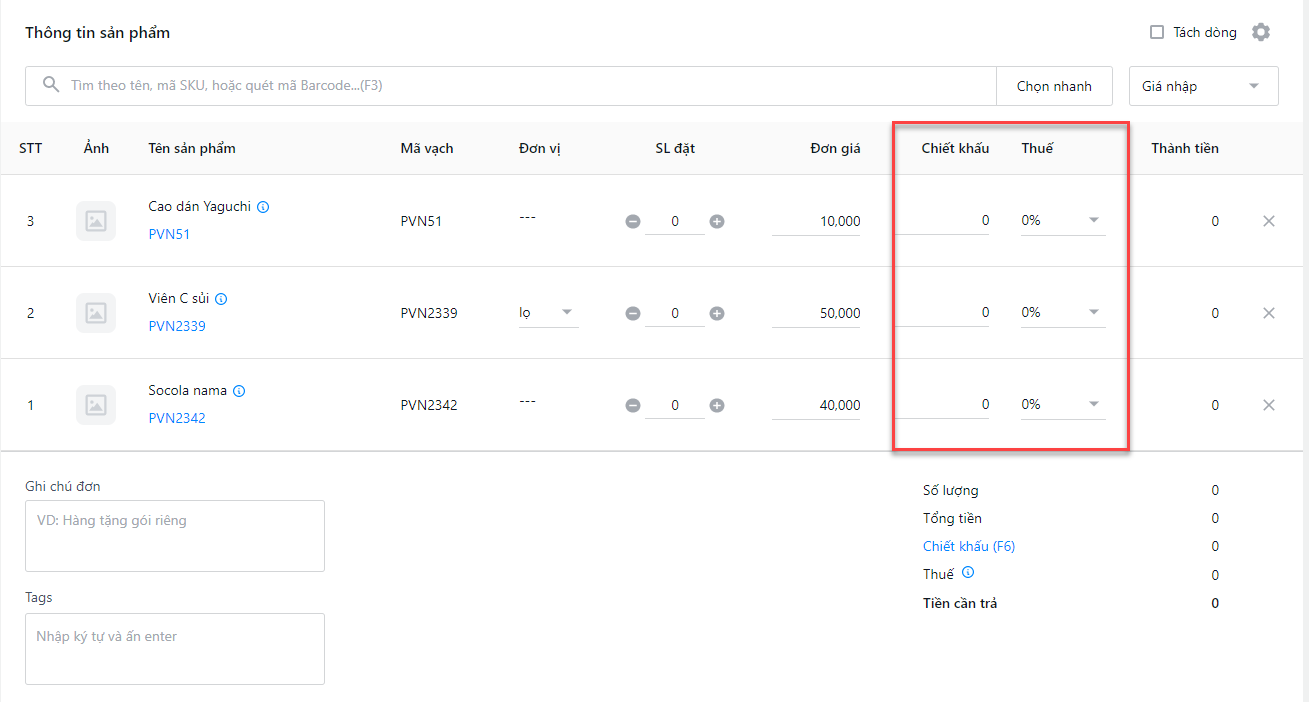Click quantity field for Socola nama
Image resolution: width=1309 pixels, height=702 pixels.
tap(675, 405)
